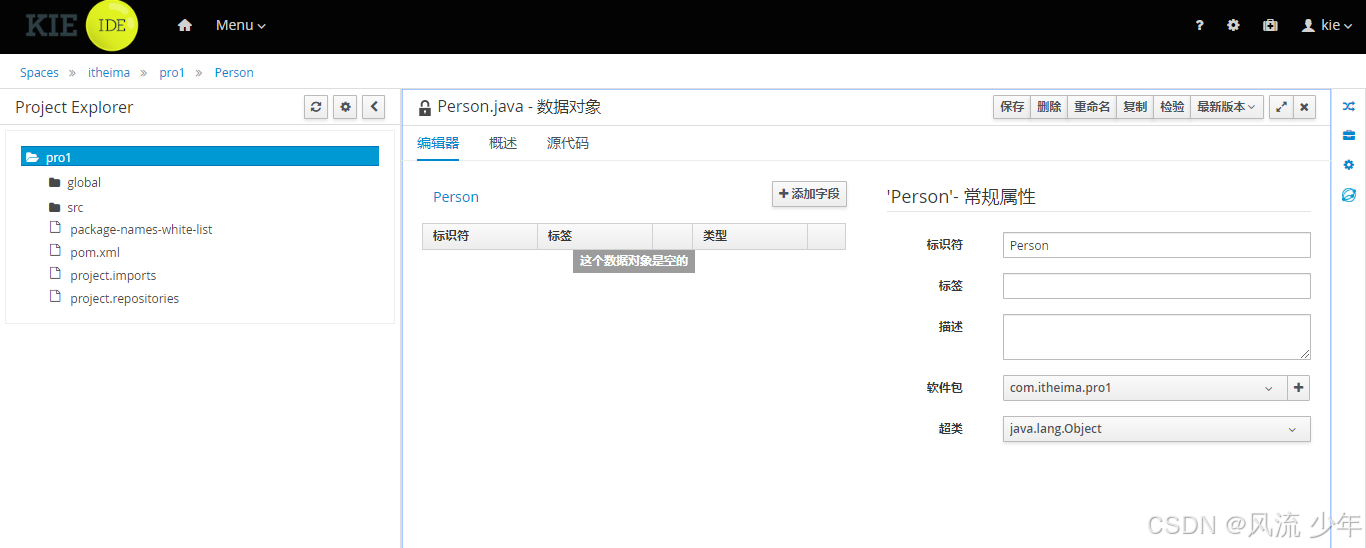Screen dimensions: 1366x548
Task: Click the 保存 (Save) button
Action: 1012,107
